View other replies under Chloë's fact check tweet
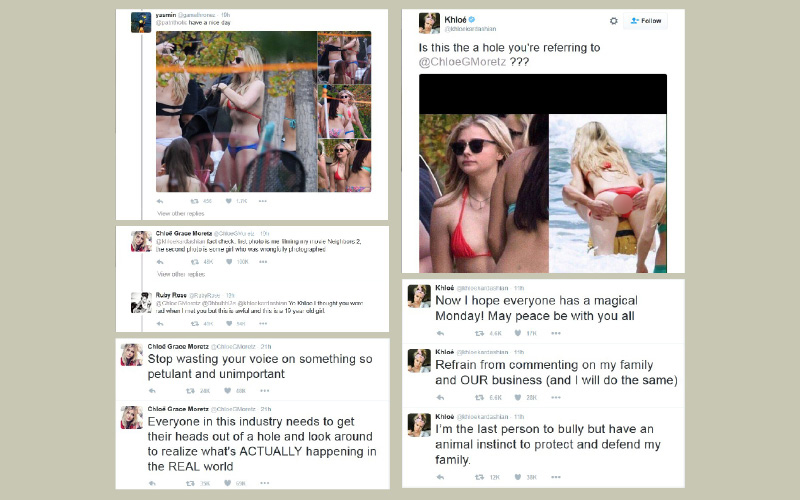This screenshot has height=500, width=800. (x=181, y=274)
